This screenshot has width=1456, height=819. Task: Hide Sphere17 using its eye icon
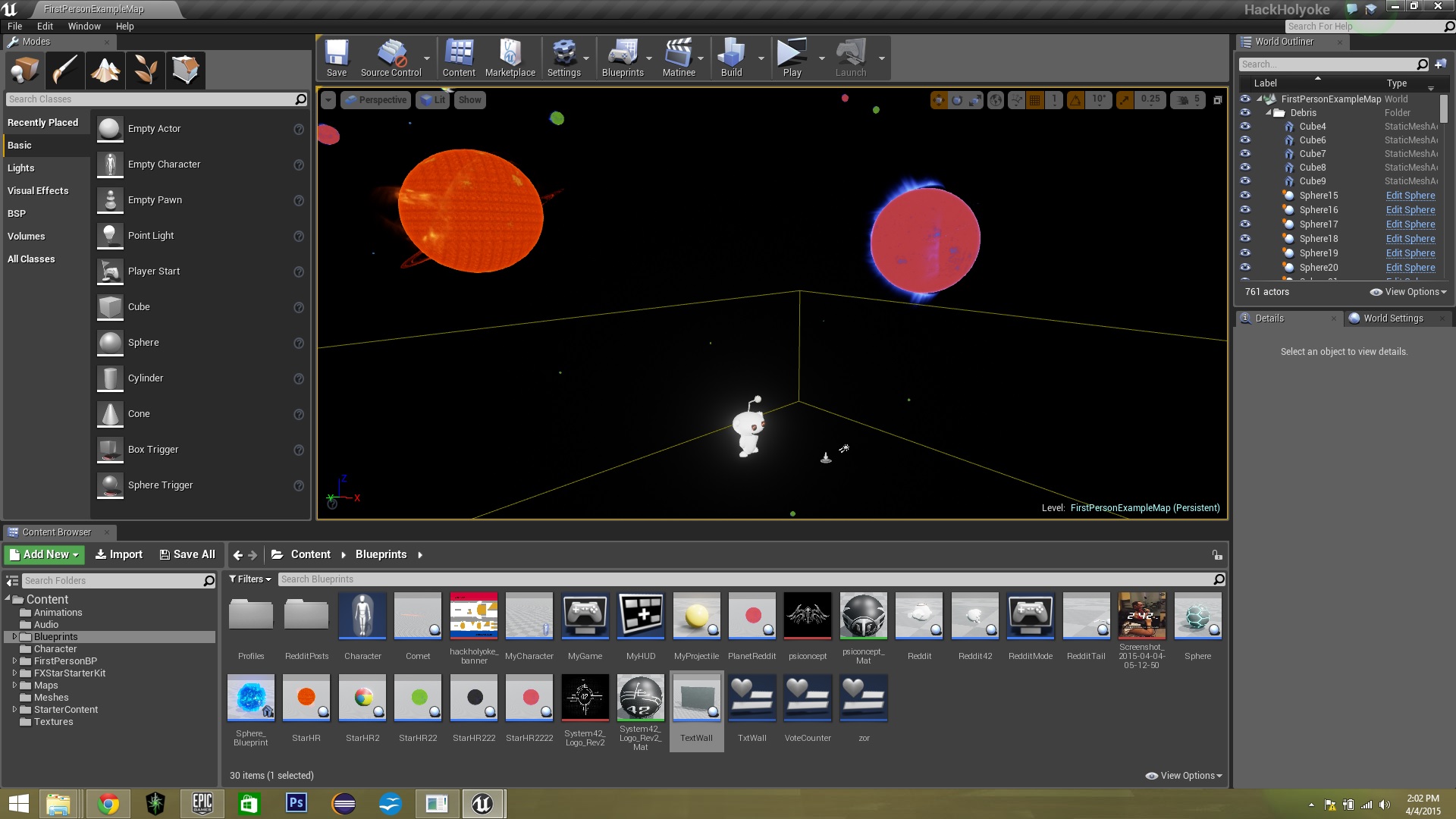pyautogui.click(x=1245, y=224)
